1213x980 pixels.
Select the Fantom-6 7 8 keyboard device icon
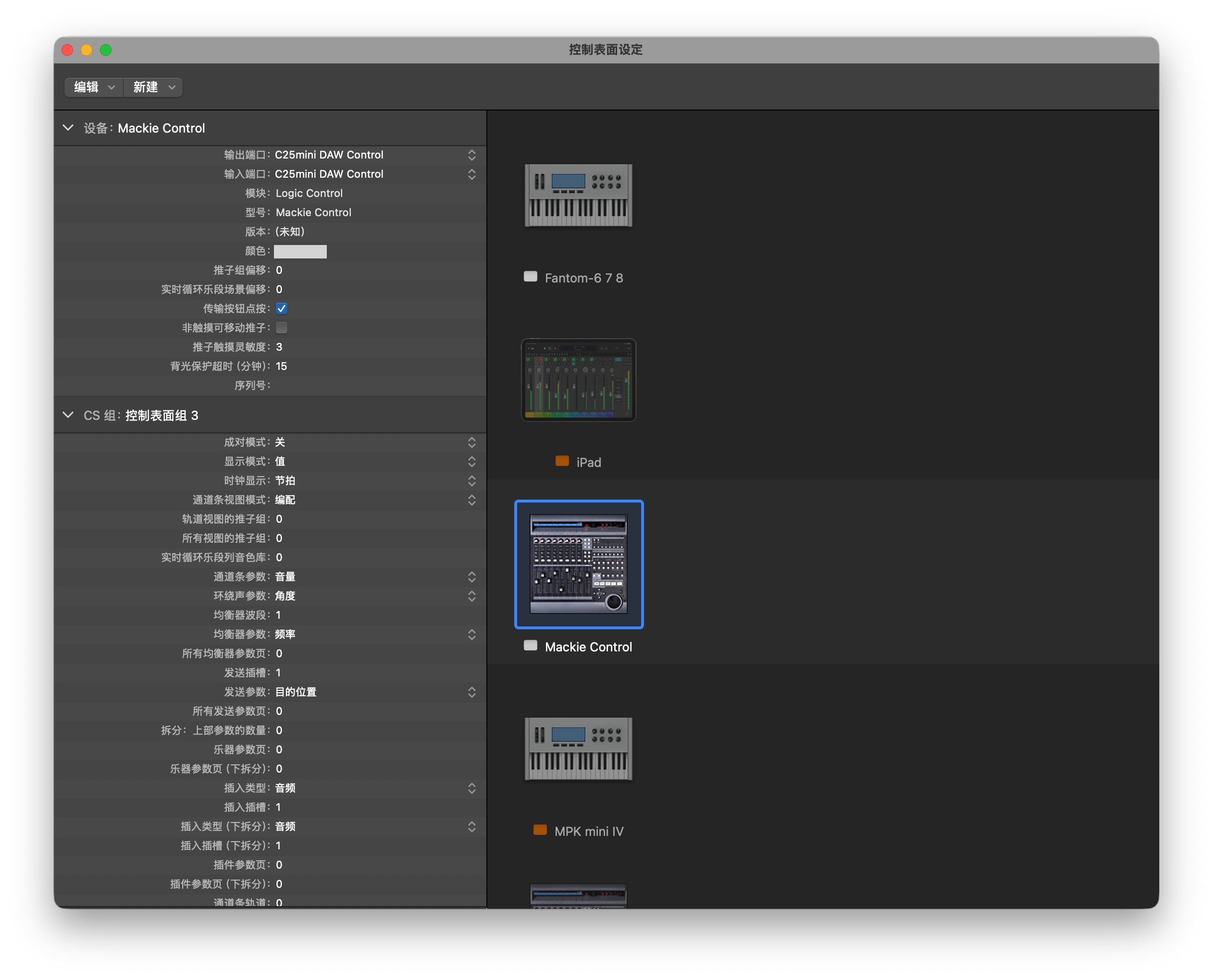click(578, 196)
